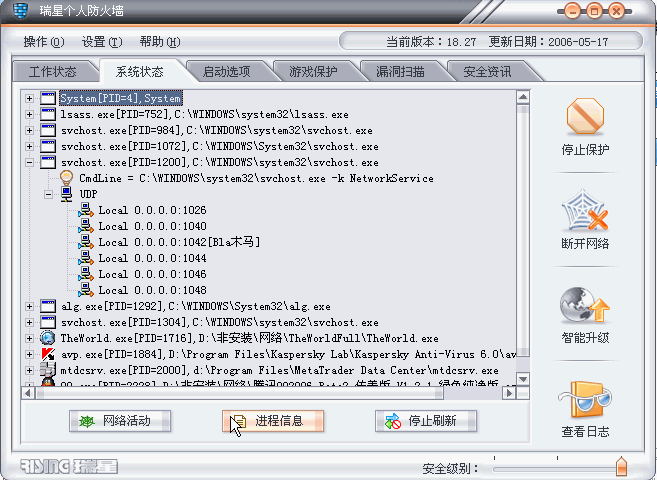Switch to the 启动选项 tab
This screenshot has height=480, width=657.
click(x=227, y=72)
